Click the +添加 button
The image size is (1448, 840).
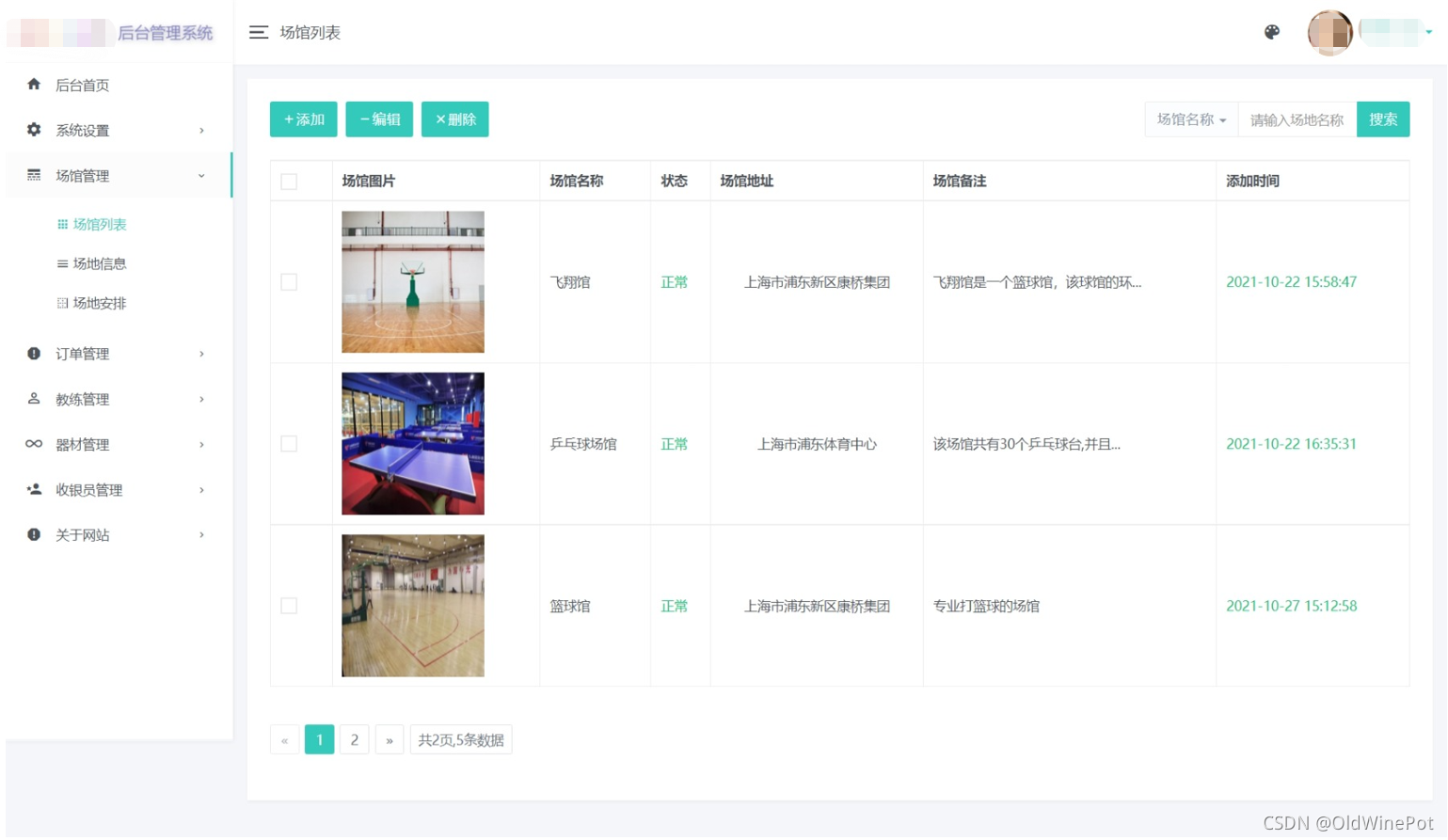pyautogui.click(x=303, y=119)
